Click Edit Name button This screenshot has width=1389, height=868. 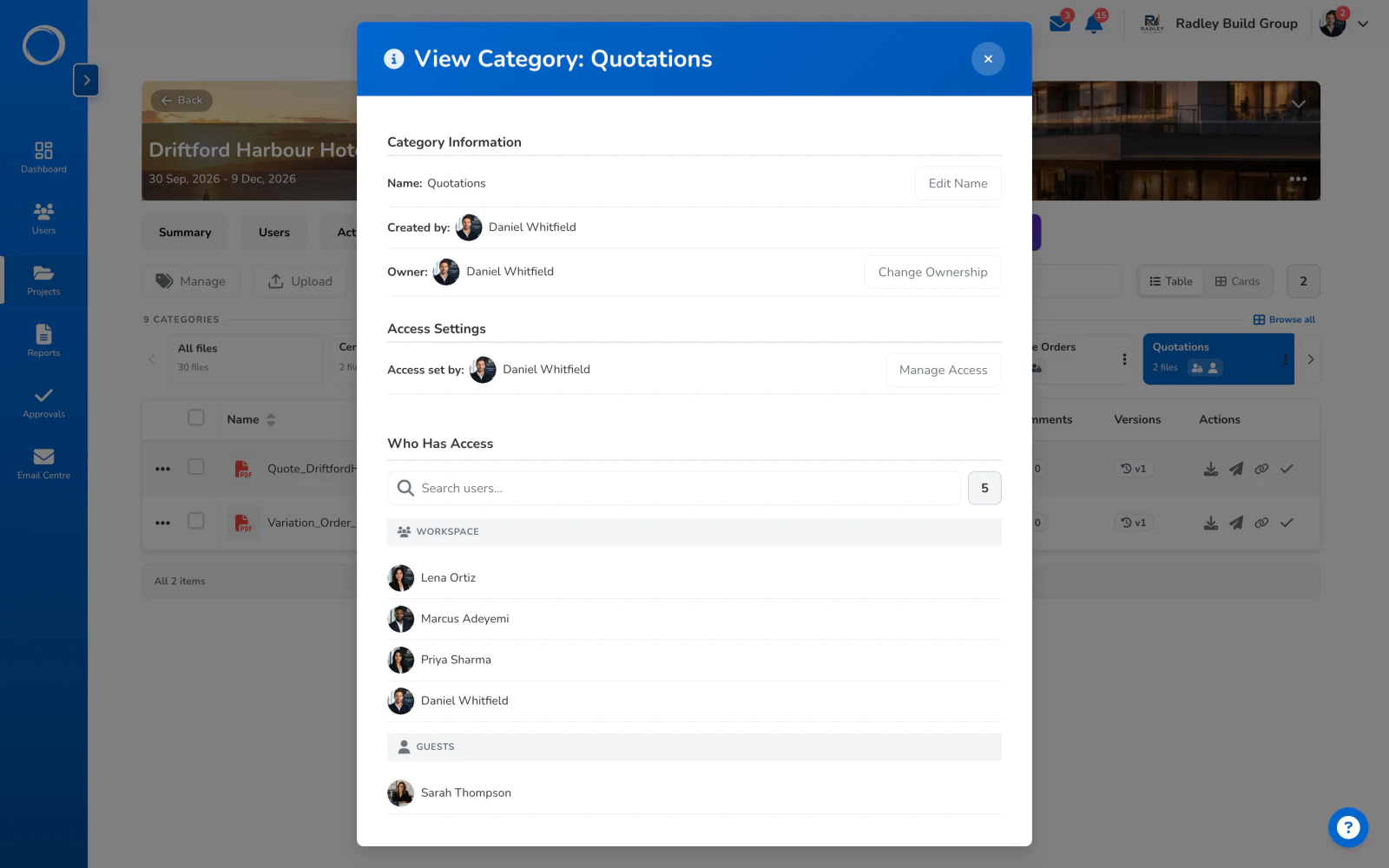958,183
